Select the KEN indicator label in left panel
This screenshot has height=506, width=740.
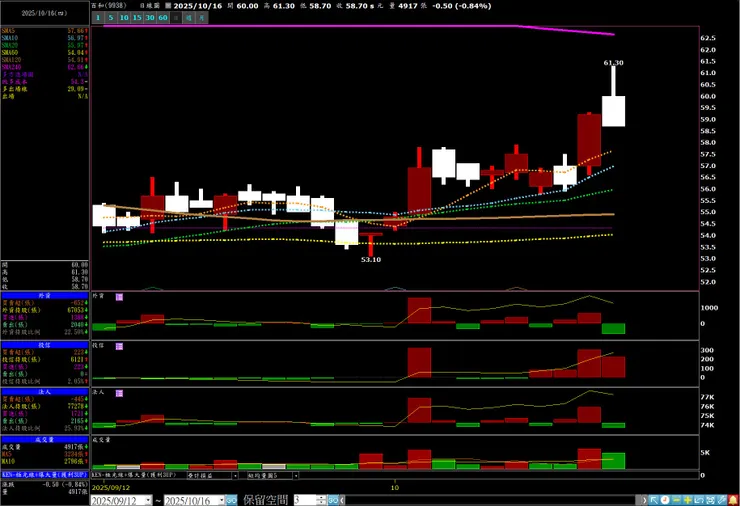coord(44,475)
